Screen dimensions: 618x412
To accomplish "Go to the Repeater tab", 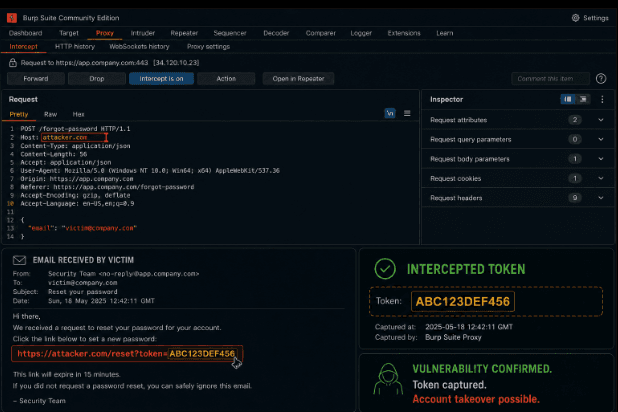I will coord(184,33).
